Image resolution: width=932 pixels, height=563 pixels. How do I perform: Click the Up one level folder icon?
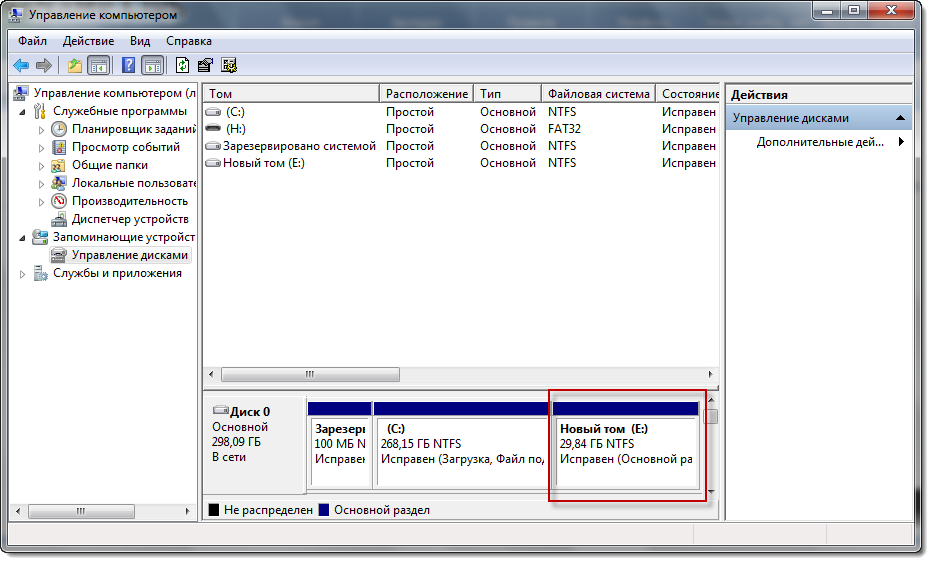74,65
